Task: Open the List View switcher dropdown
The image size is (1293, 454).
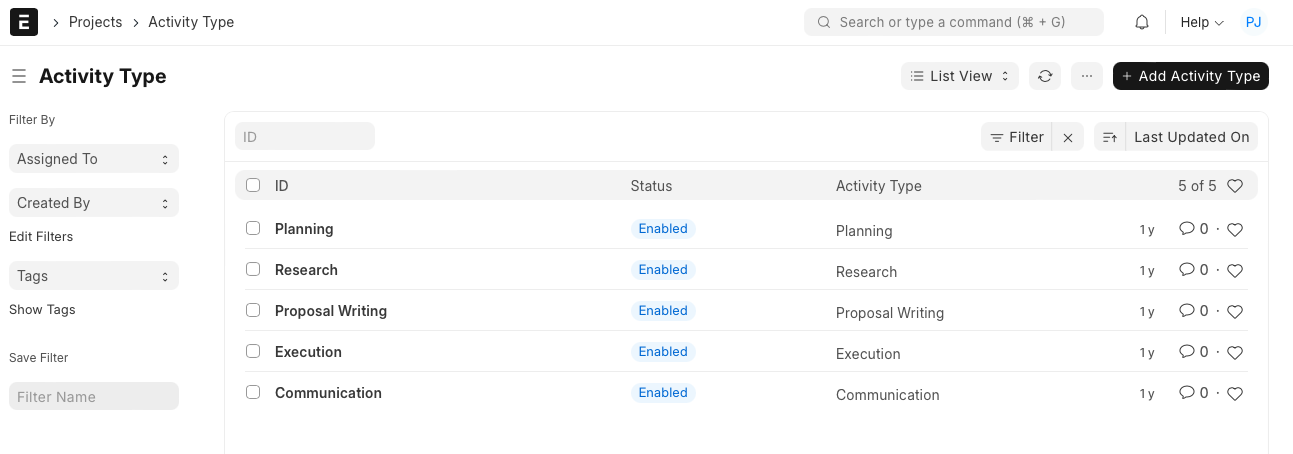Action: point(960,76)
